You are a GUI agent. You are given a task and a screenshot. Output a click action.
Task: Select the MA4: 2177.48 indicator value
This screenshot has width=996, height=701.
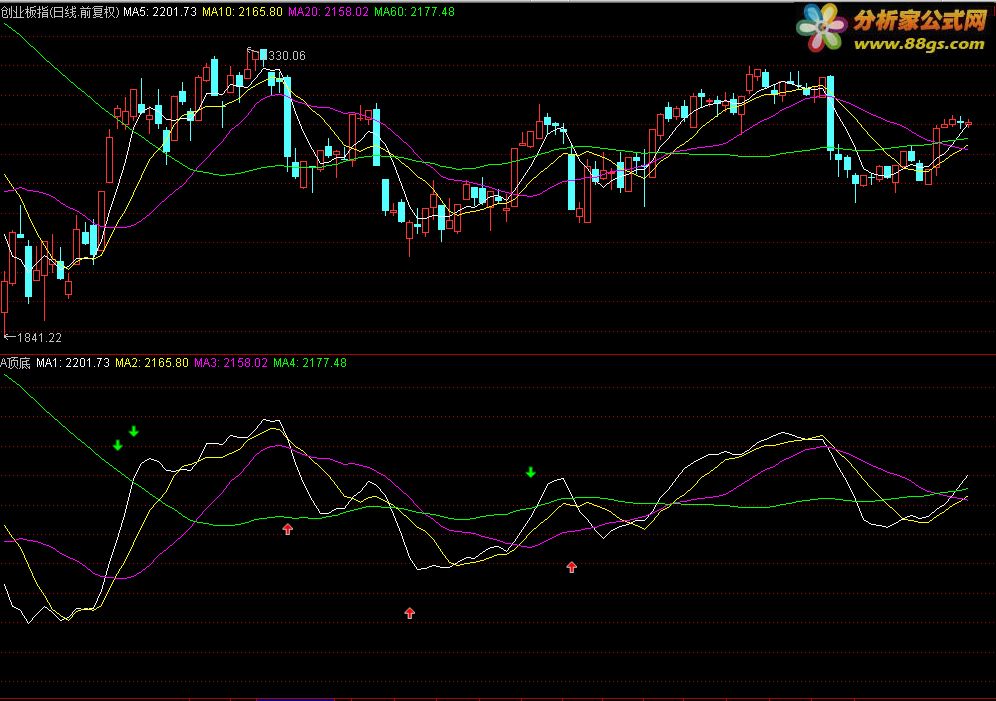[x=310, y=363]
